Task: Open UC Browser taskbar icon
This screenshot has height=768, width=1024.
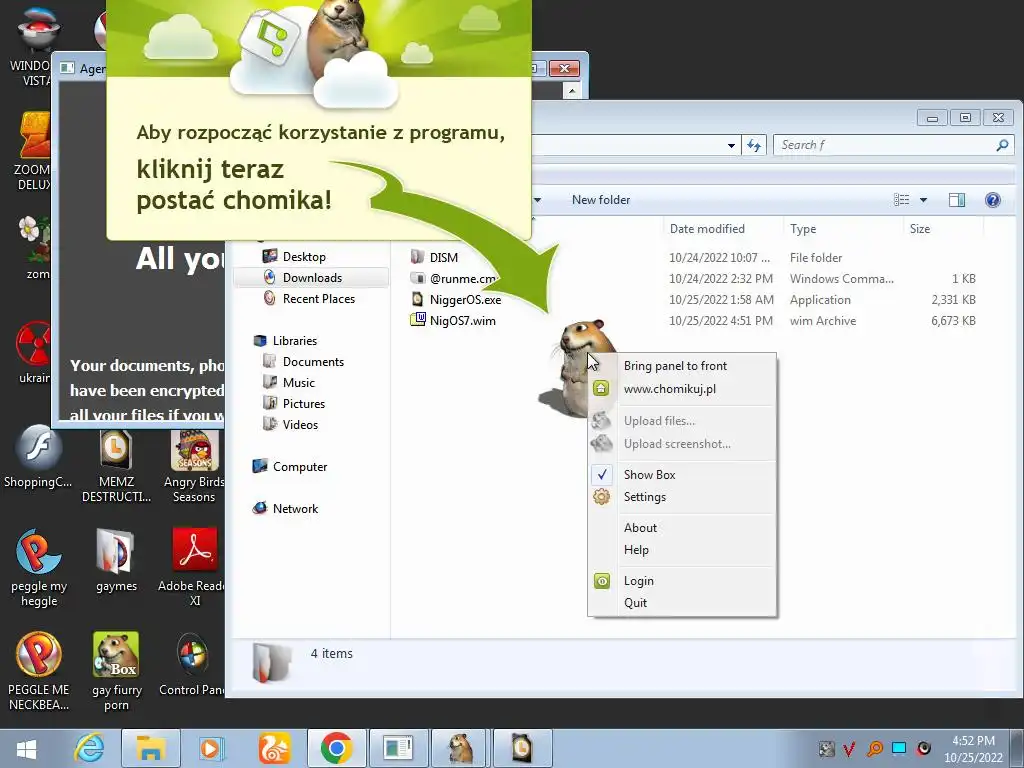Action: click(274, 748)
